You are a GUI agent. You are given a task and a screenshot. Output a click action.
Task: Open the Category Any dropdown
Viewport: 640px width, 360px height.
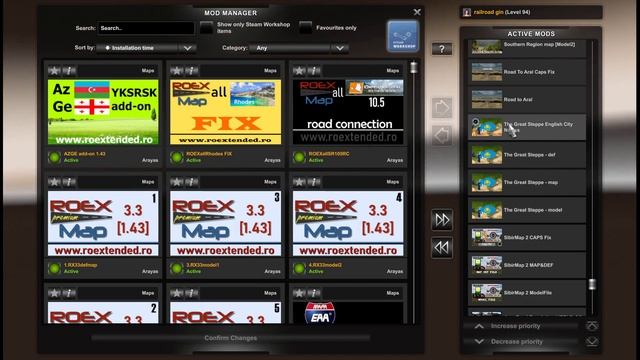(299, 48)
